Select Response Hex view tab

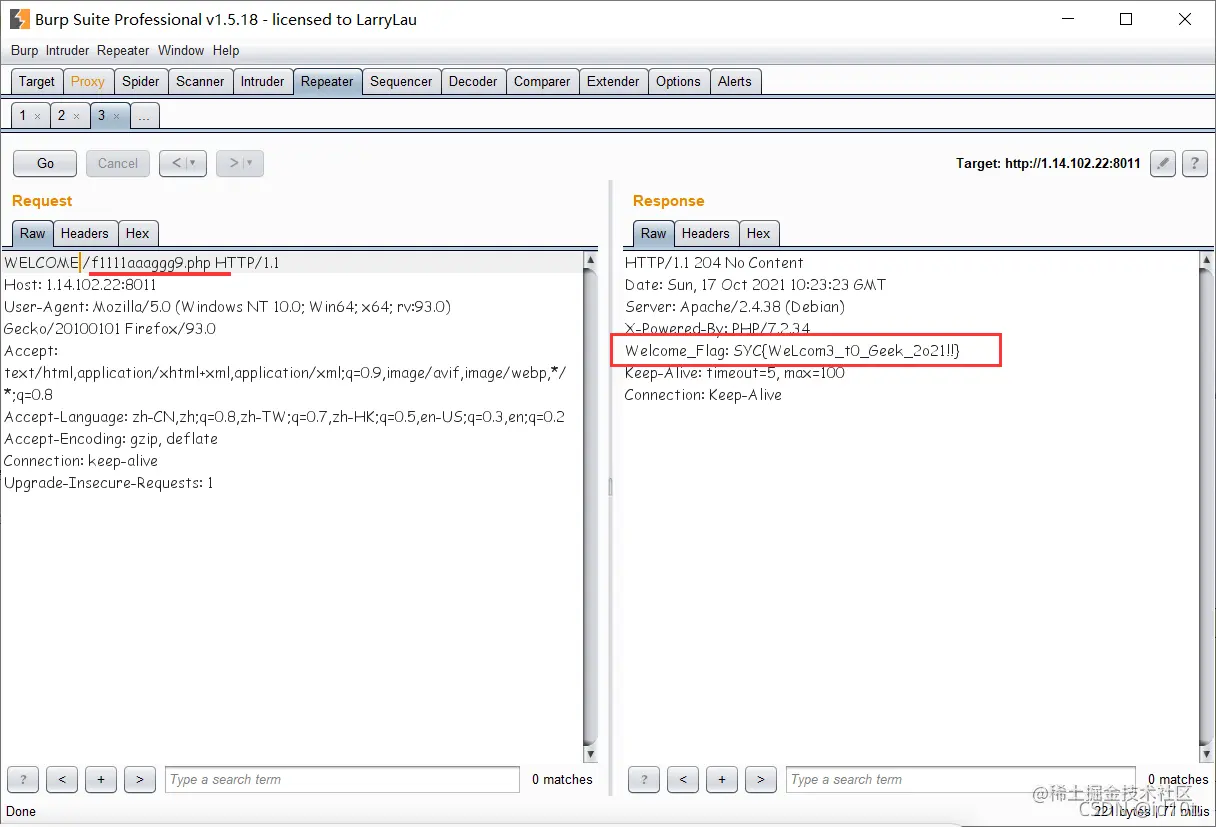[758, 233]
